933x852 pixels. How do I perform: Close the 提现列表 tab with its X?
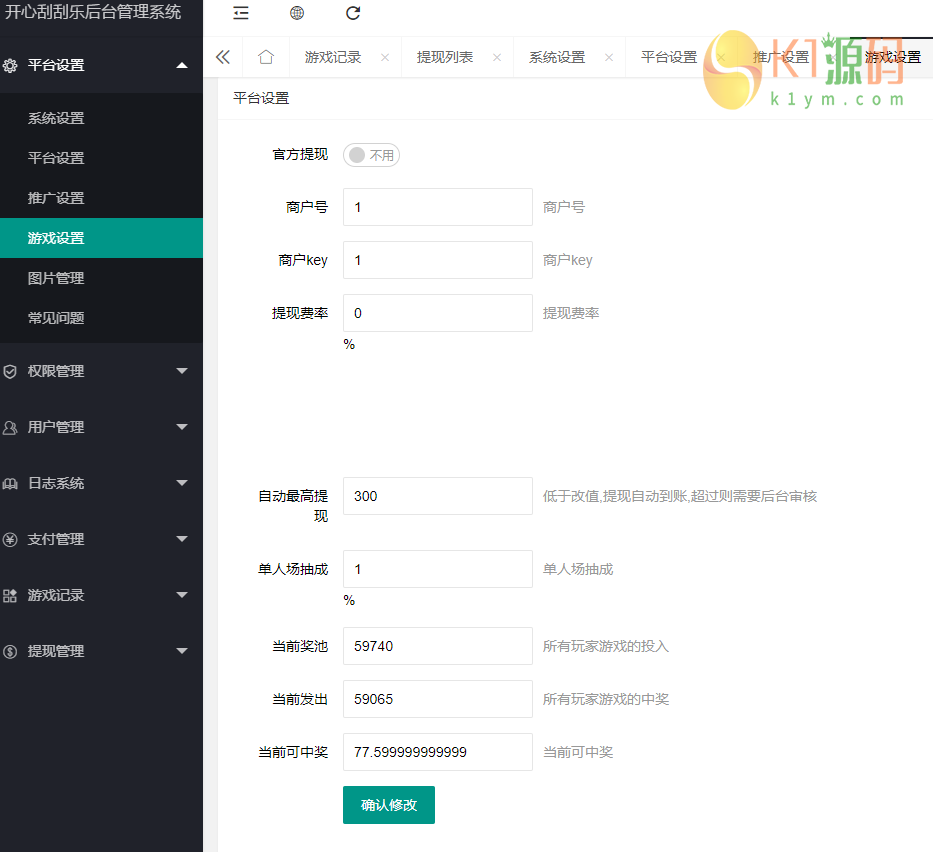pyautogui.click(x=497, y=58)
